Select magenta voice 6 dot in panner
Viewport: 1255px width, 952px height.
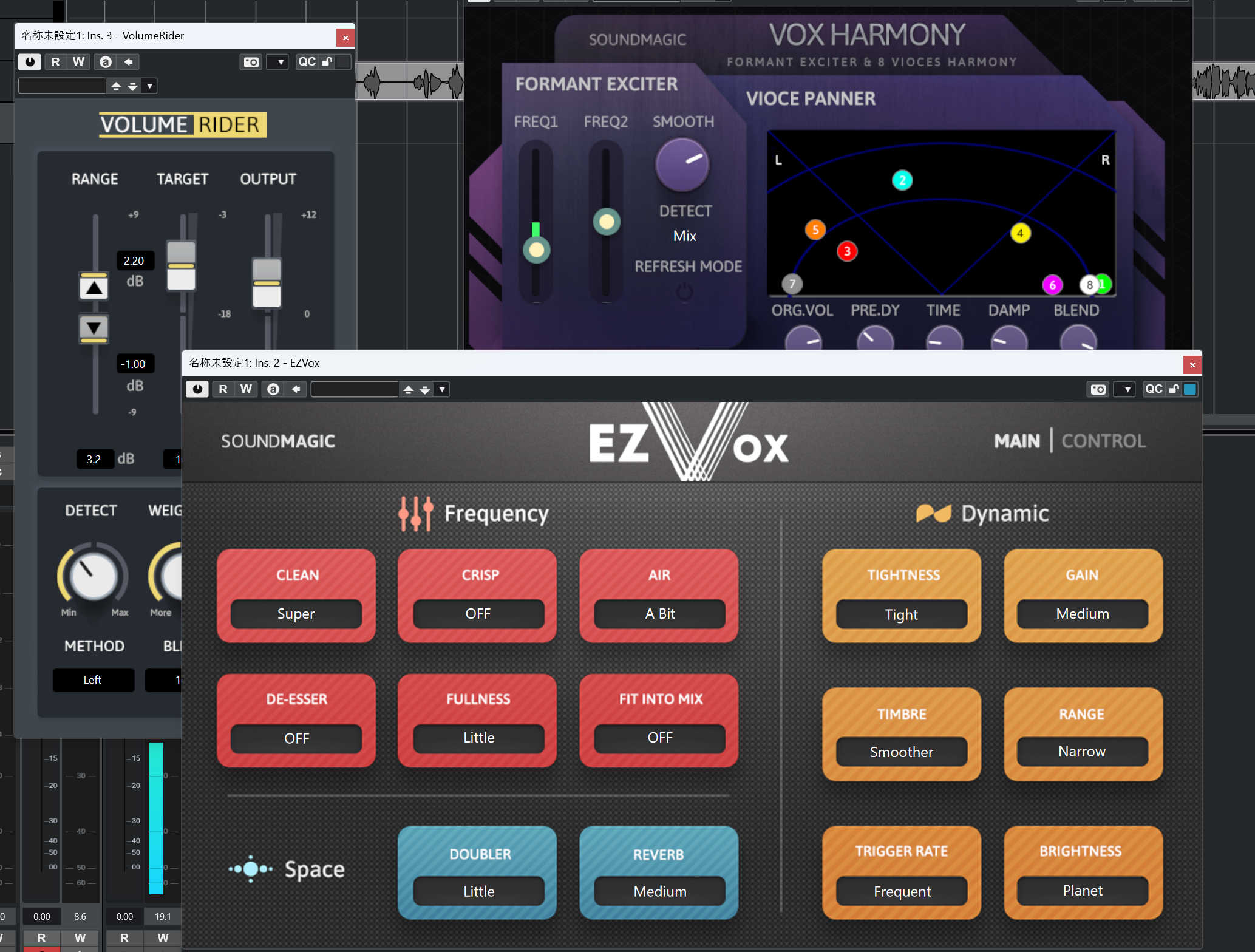(x=1052, y=285)
